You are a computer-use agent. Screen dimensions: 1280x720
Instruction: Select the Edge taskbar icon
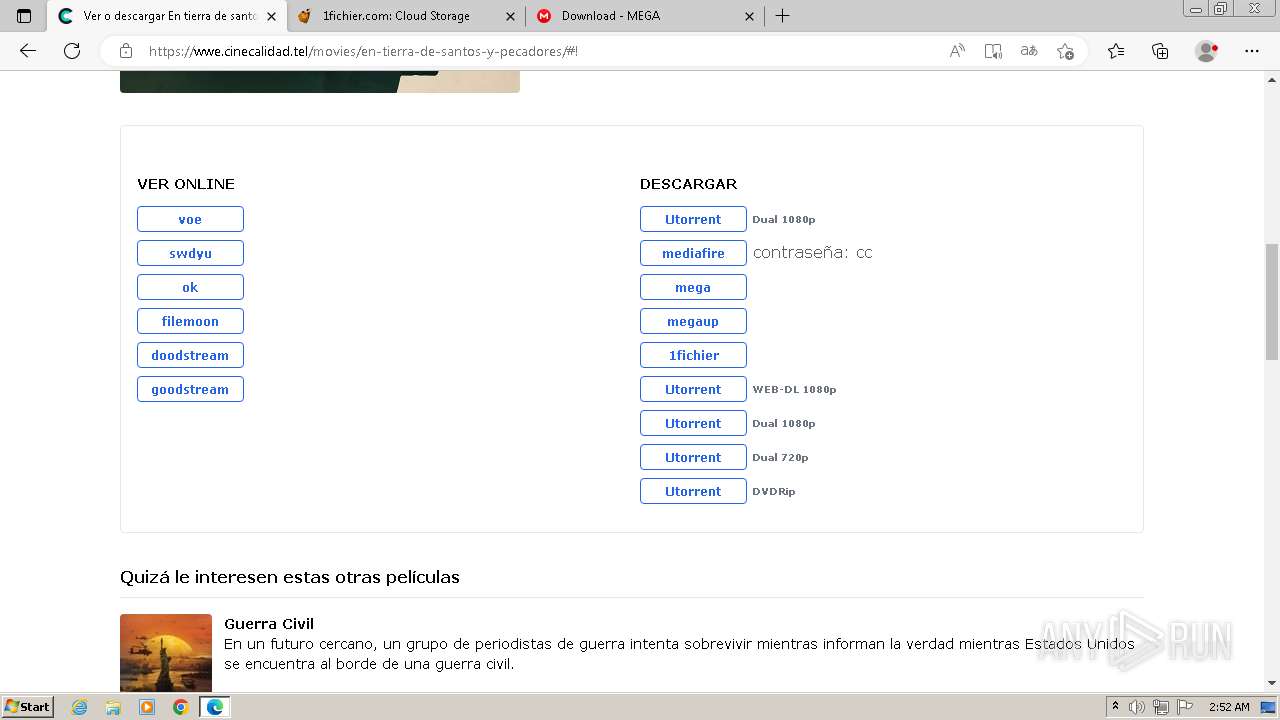(x=215, y=707)
